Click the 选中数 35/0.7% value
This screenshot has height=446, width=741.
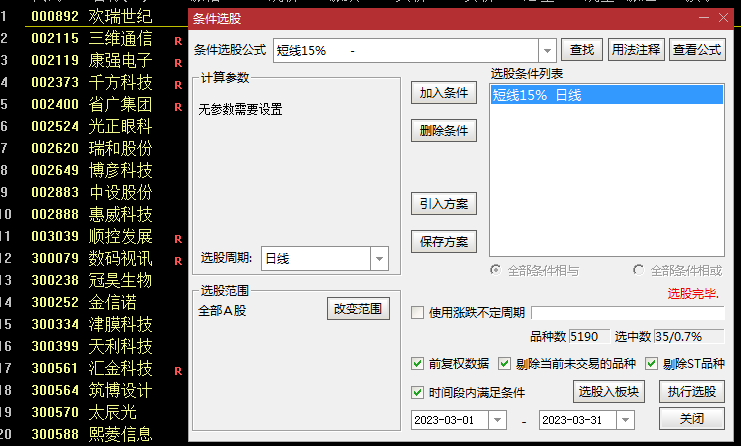(x=689, y=336)
